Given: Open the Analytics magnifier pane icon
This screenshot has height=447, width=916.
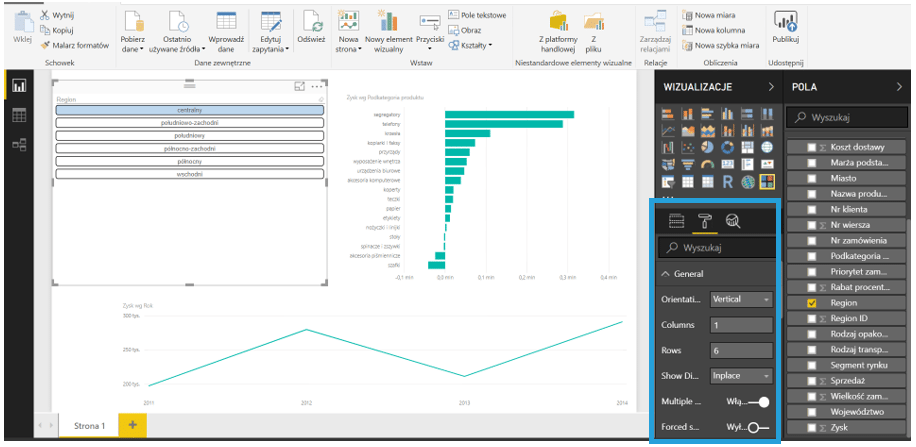Looking at the screenshot, I should [x=732, y=221].
